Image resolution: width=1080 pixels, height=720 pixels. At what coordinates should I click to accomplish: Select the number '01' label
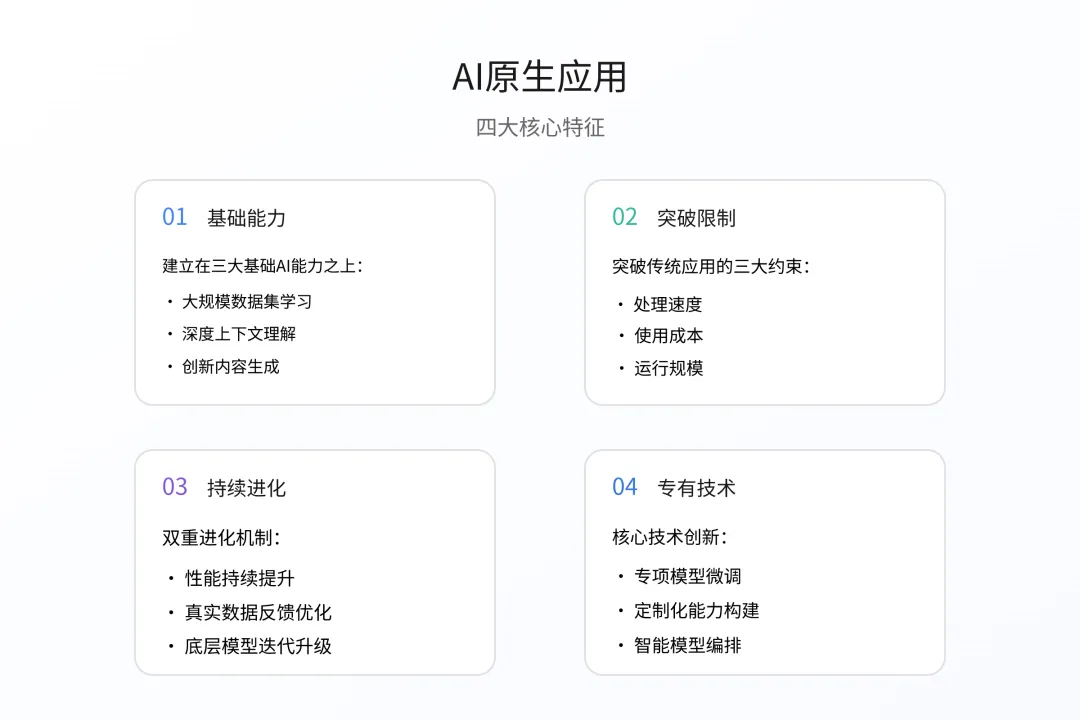175,217
